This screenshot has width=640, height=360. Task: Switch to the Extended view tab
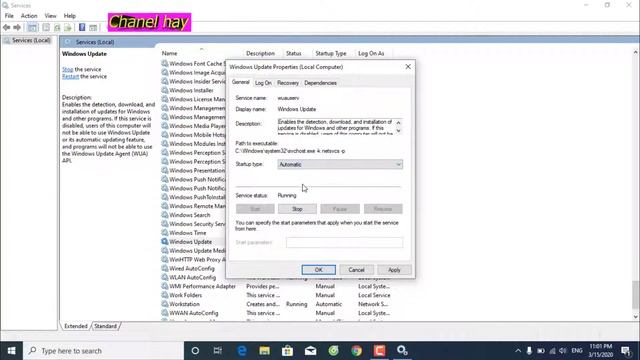[x=76, y=326]
